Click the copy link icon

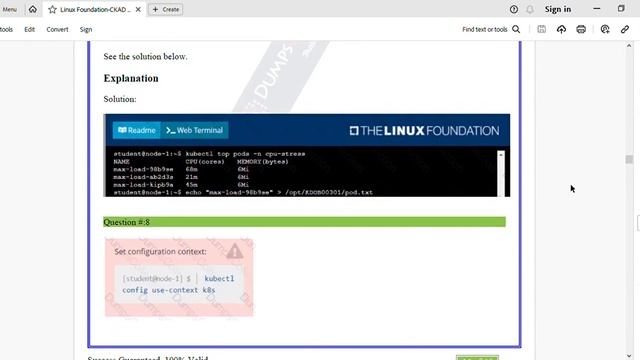click(625, 29)
